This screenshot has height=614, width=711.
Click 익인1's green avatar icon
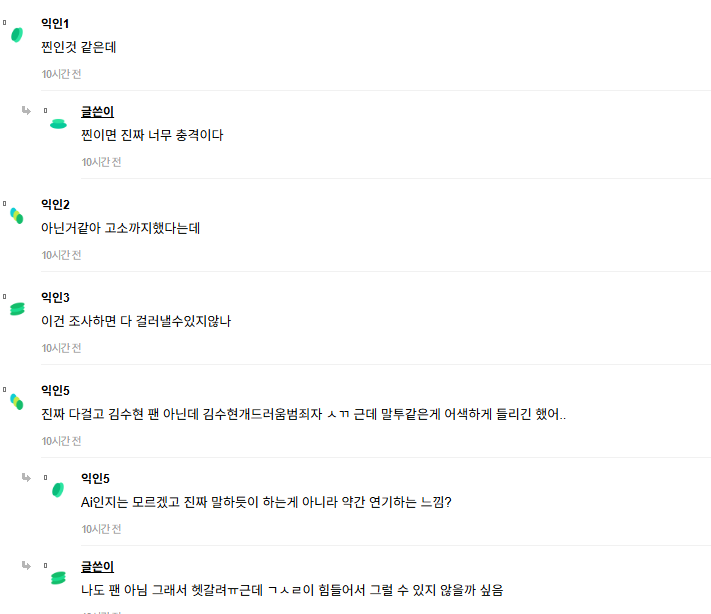coord(17,35)
